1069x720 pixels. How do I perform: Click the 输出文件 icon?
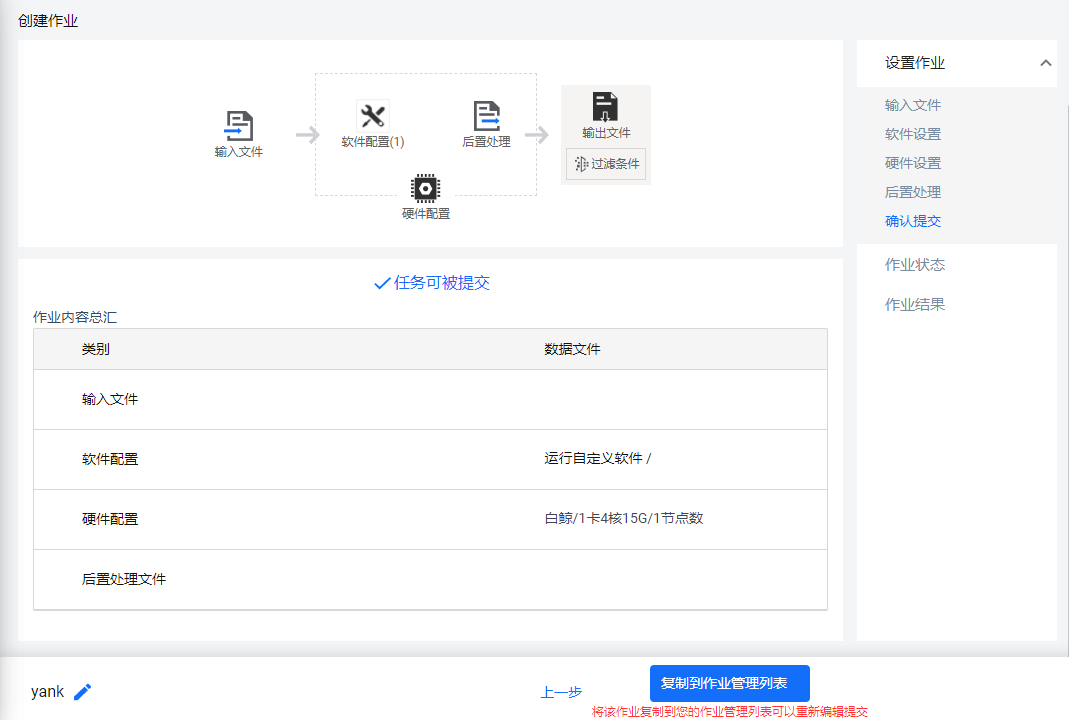pos(605,107)
